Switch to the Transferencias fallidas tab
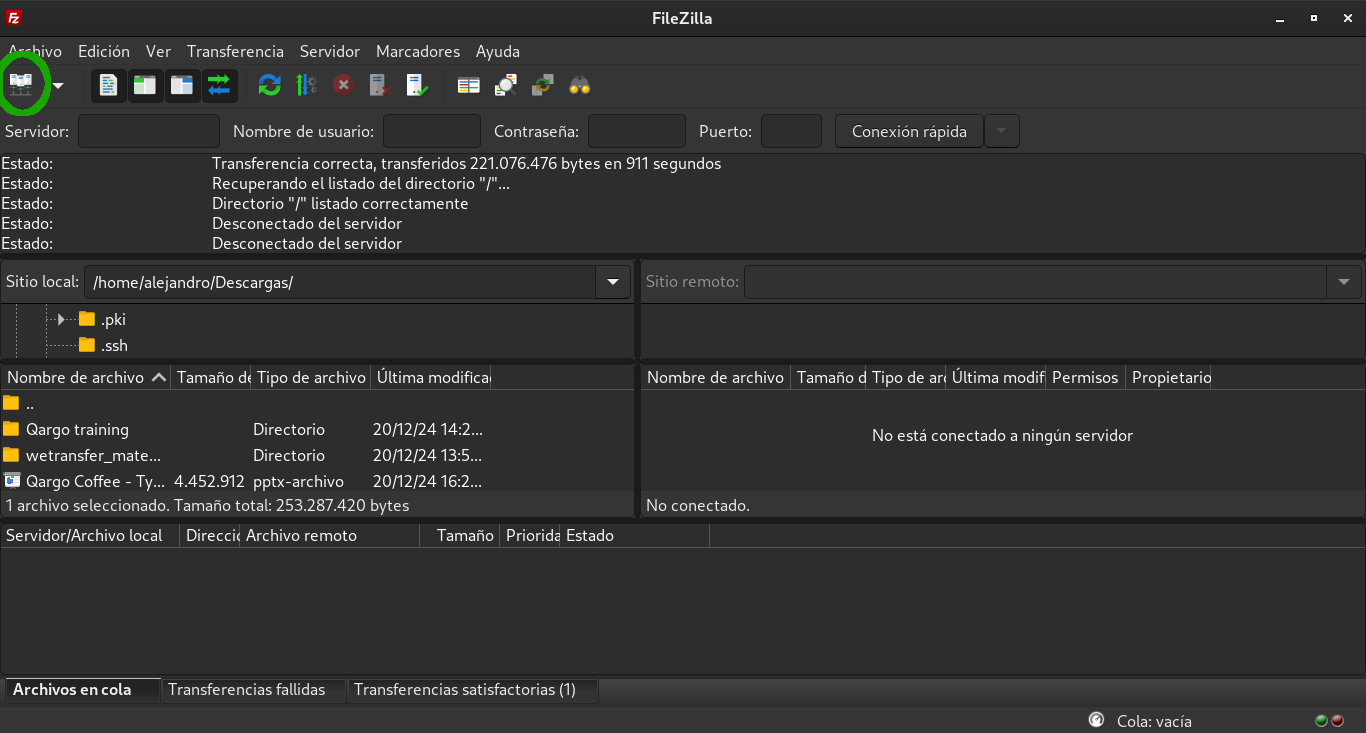The height and width of the screenshot is (733, 1366). click(254, 690)
